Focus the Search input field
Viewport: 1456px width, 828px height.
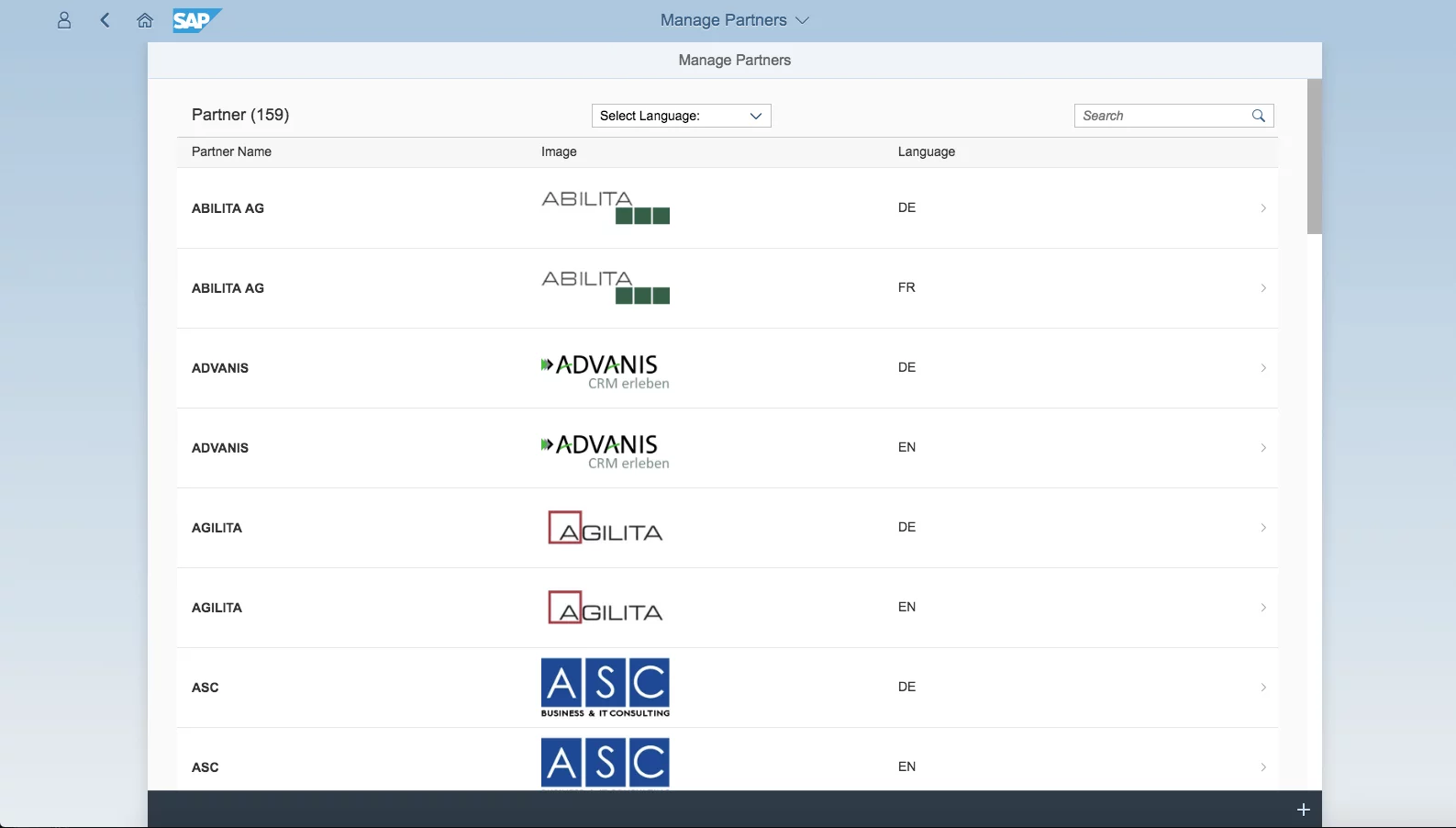[x=1161, y=116]
